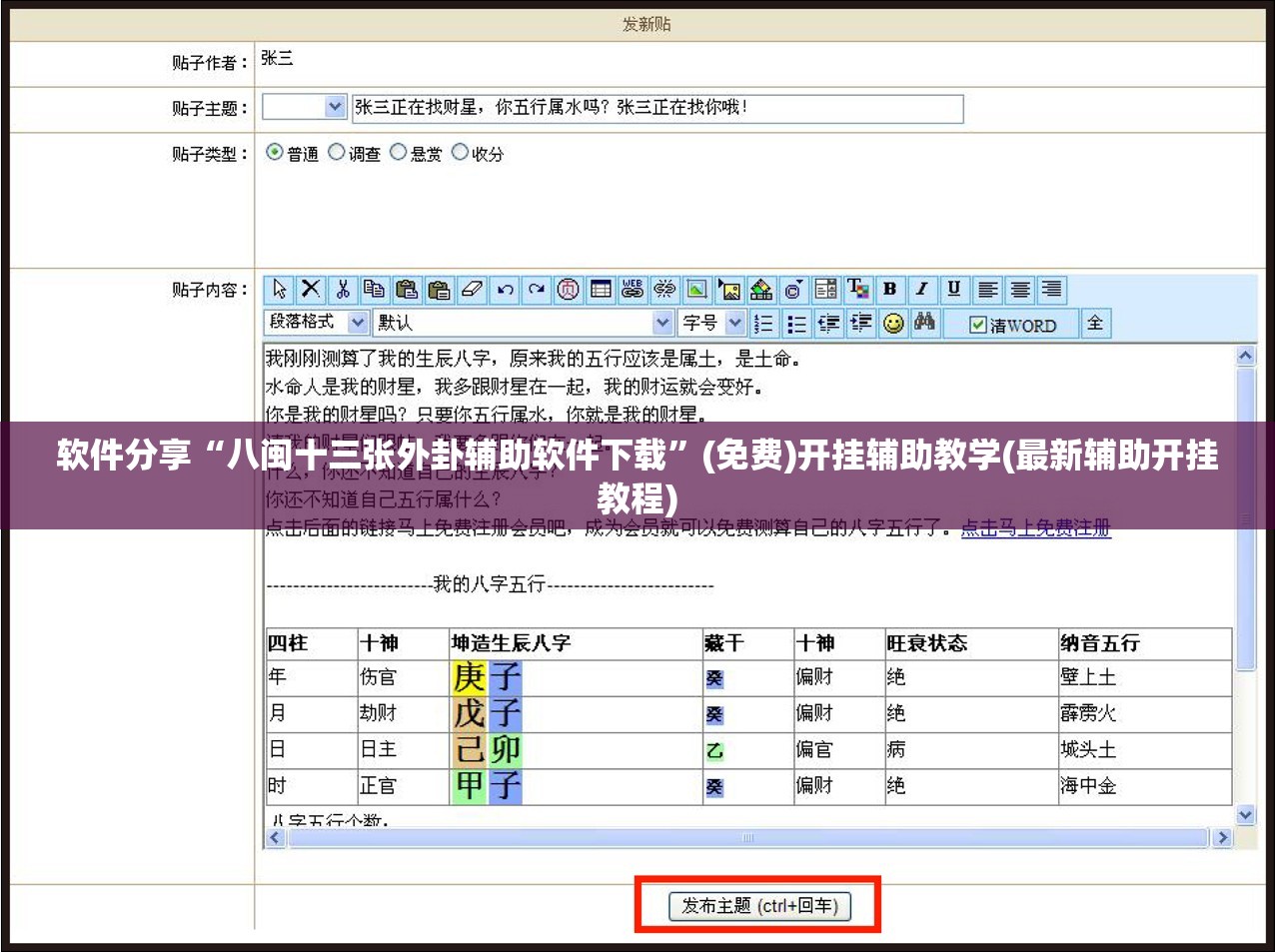
Task: Click the horizontal scrollbar right arrow
Action: (1223, 838)
